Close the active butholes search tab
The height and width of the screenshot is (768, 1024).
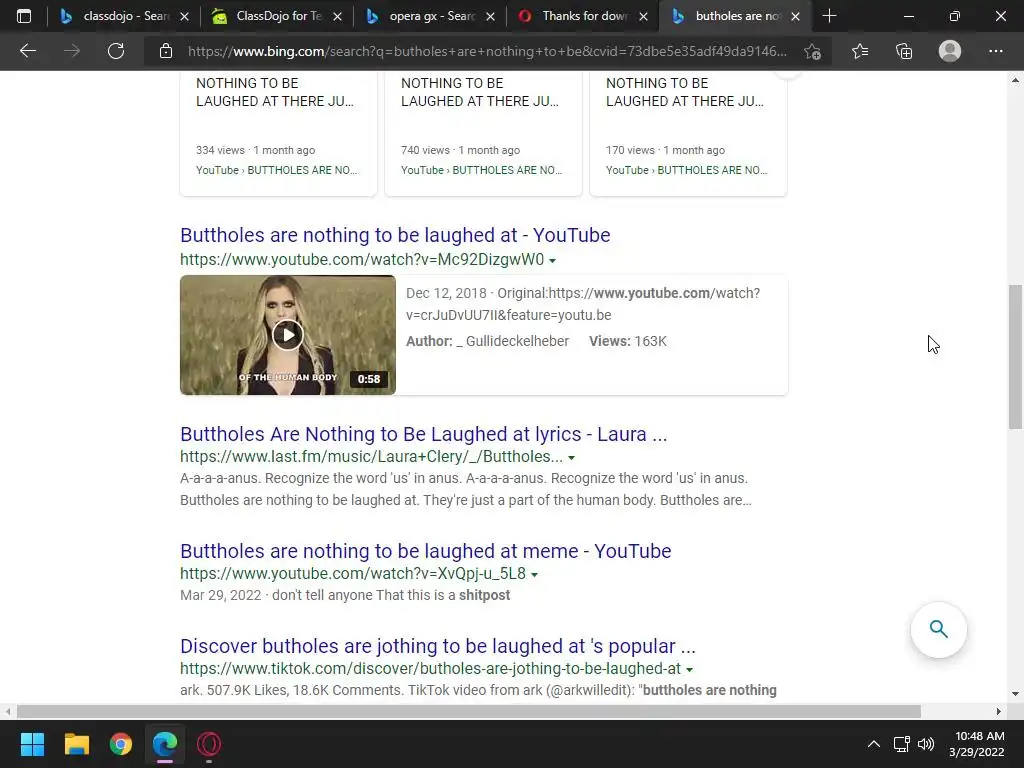pos(795,16)
